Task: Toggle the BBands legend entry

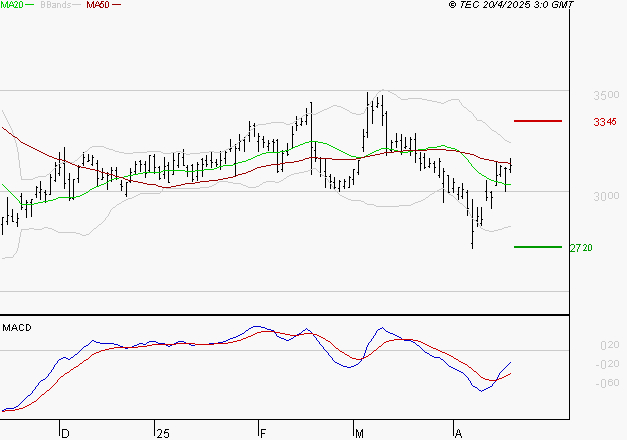Action: 55,5
